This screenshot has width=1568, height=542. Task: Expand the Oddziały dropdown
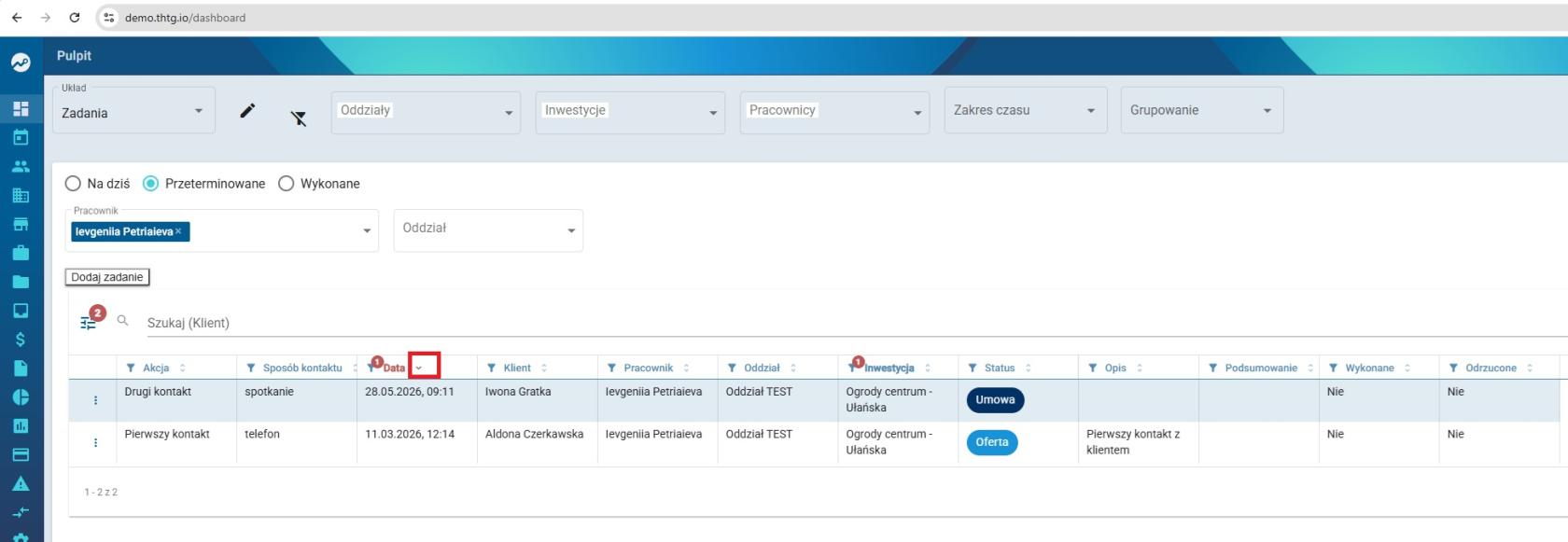[426, 112]
